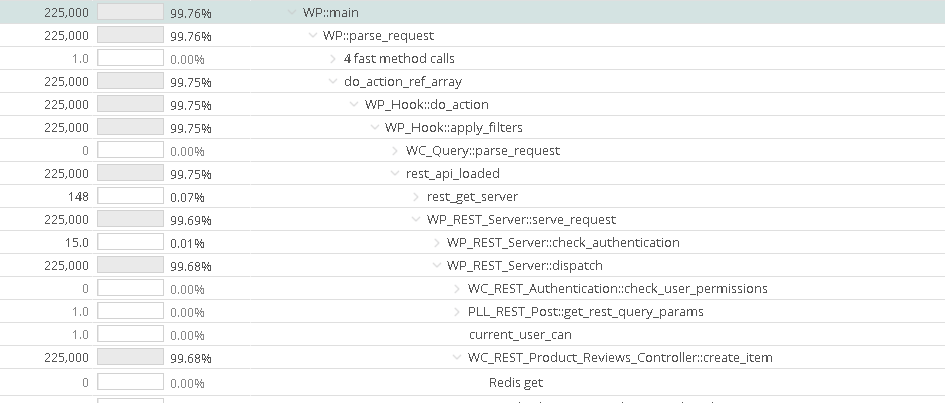Viewport: 945px width, 403px height.
Task: Expand the WC_Query::parse_request node
Action: 395,151
